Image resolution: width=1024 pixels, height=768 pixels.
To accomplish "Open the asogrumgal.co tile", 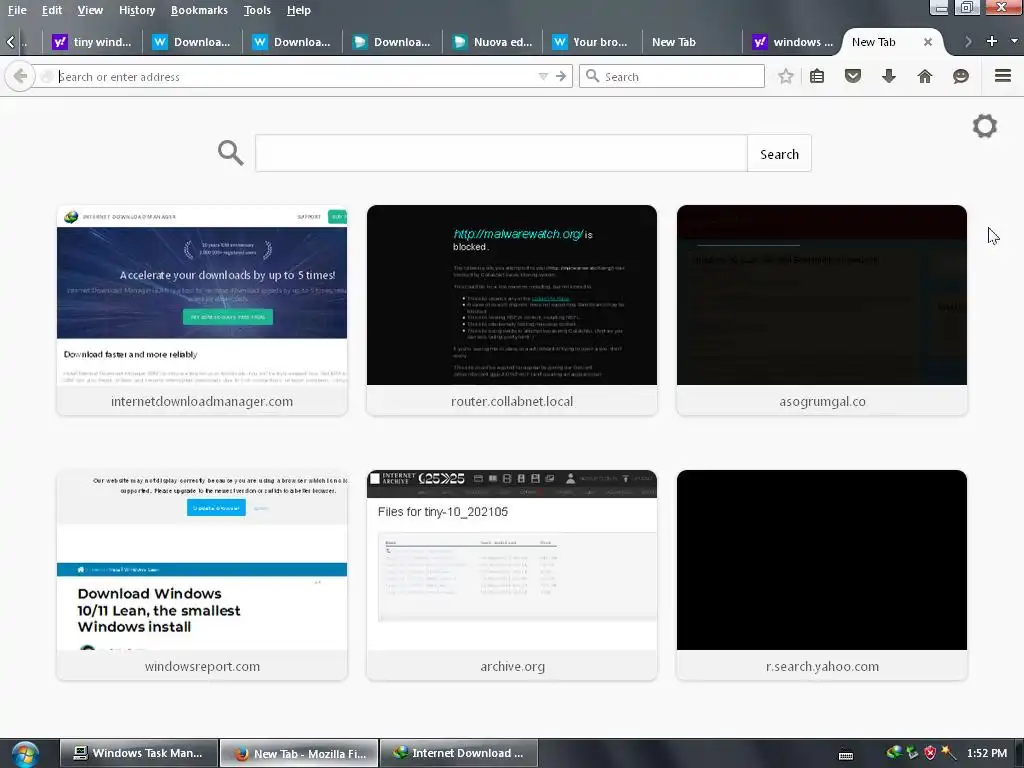I will click(x=822, y=310).
